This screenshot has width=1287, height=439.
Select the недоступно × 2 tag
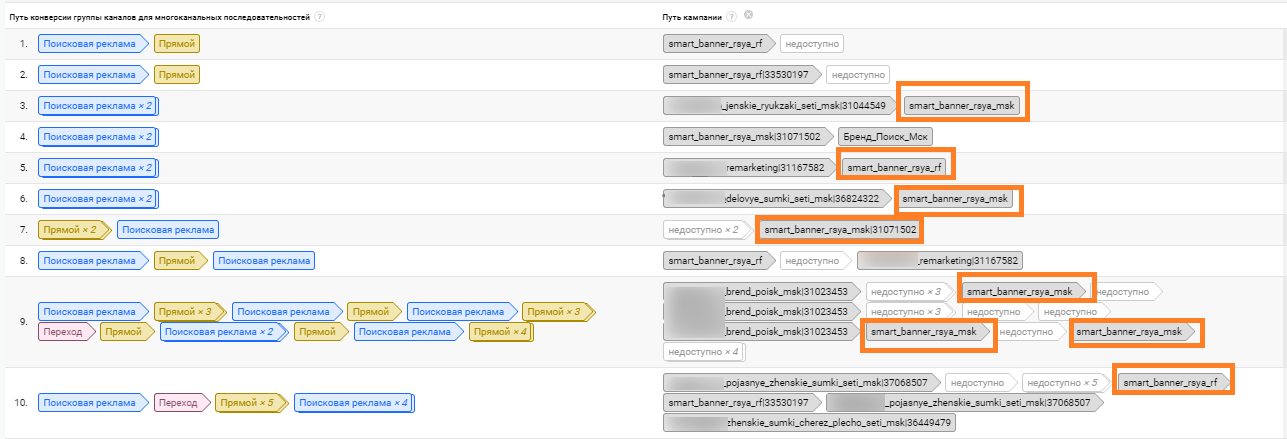coord(707,230)
